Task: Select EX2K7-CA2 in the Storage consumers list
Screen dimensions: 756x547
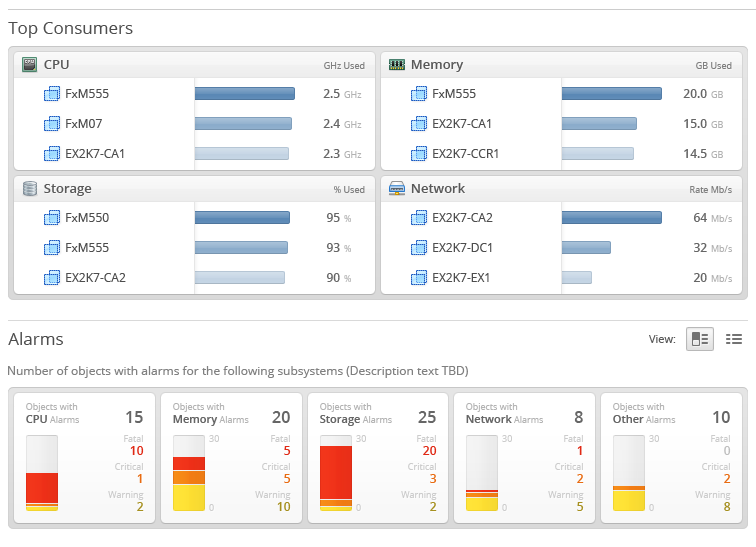Action: (95, 278)
